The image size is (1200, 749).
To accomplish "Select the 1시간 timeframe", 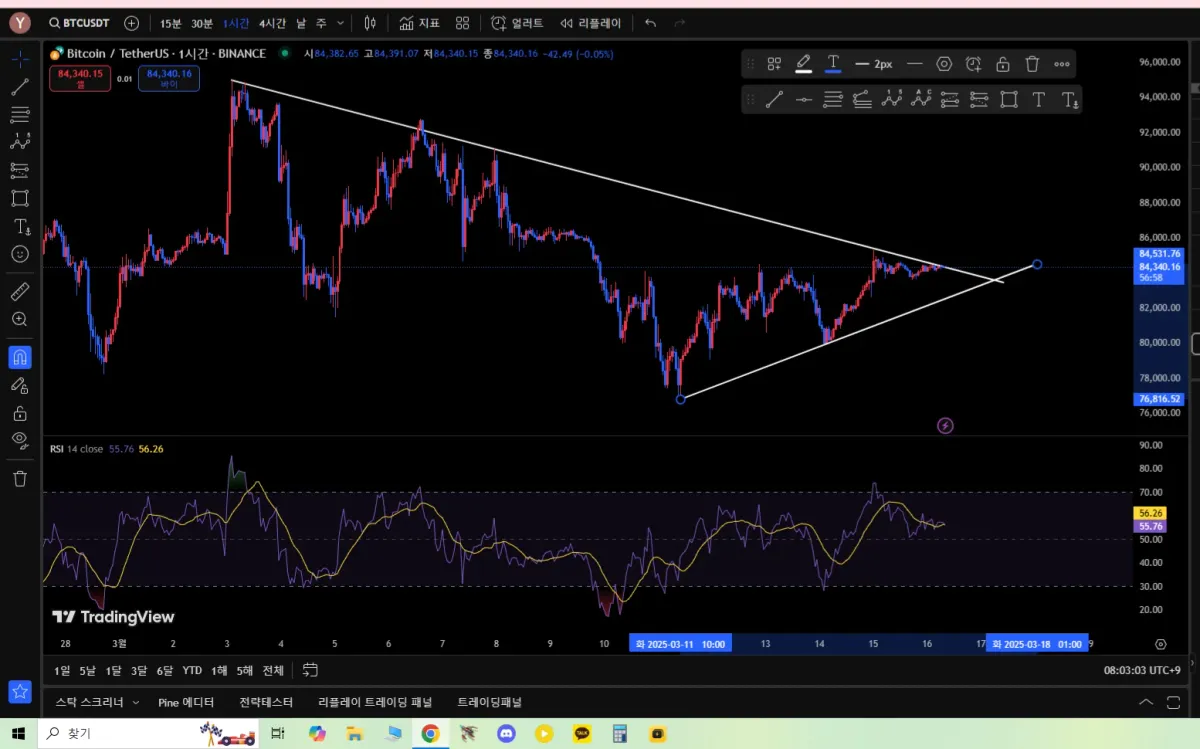I will (x=236, y=23).
